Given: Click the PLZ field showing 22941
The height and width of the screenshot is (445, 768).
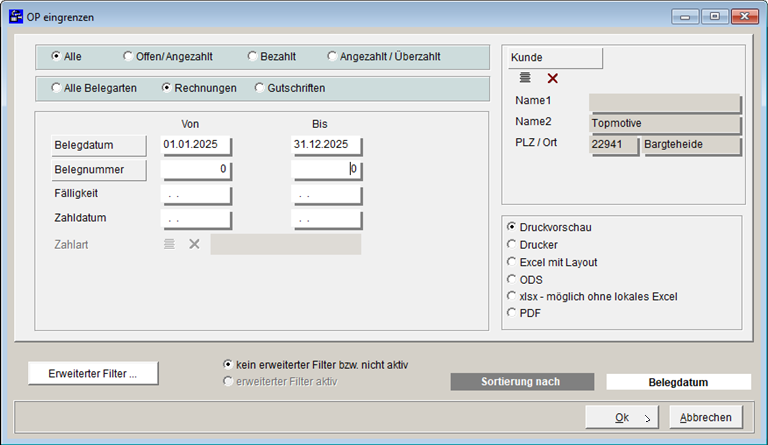Looking at the screenshot, I should 614,145.
